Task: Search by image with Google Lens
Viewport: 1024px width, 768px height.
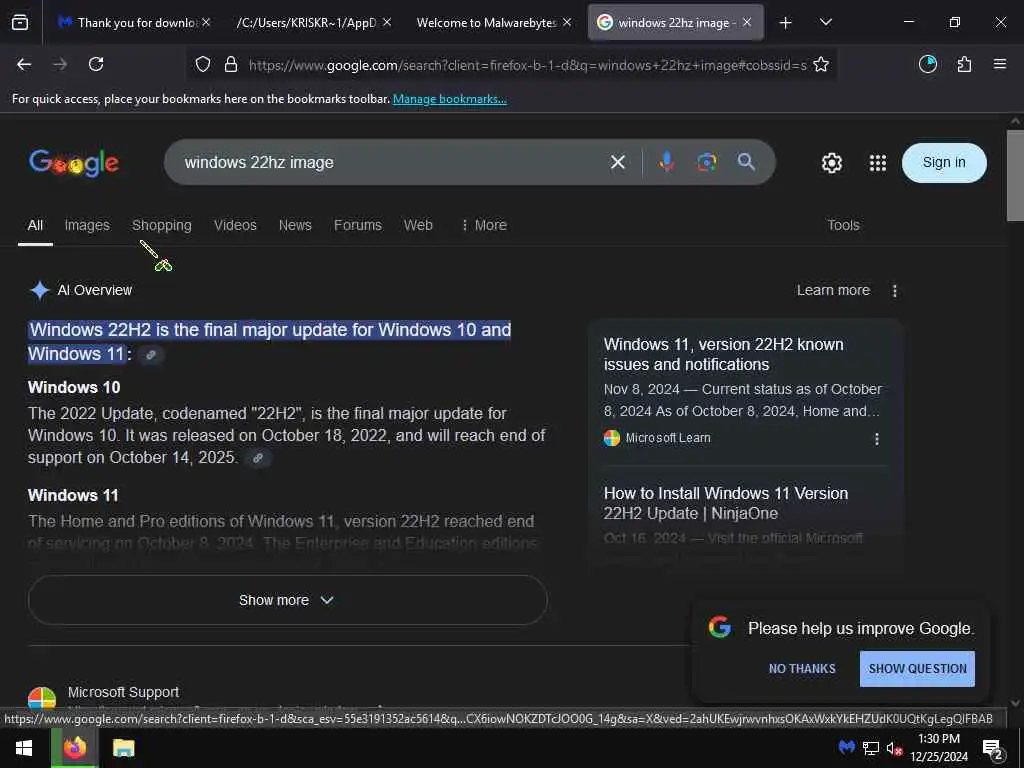Action: coord(707,162)
